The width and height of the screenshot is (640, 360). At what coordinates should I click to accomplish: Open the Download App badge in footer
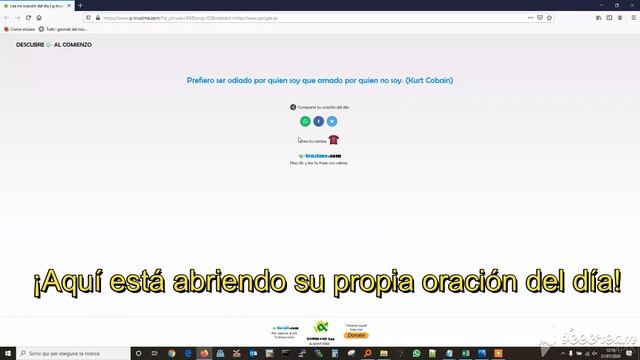click(x=321, y=331)
